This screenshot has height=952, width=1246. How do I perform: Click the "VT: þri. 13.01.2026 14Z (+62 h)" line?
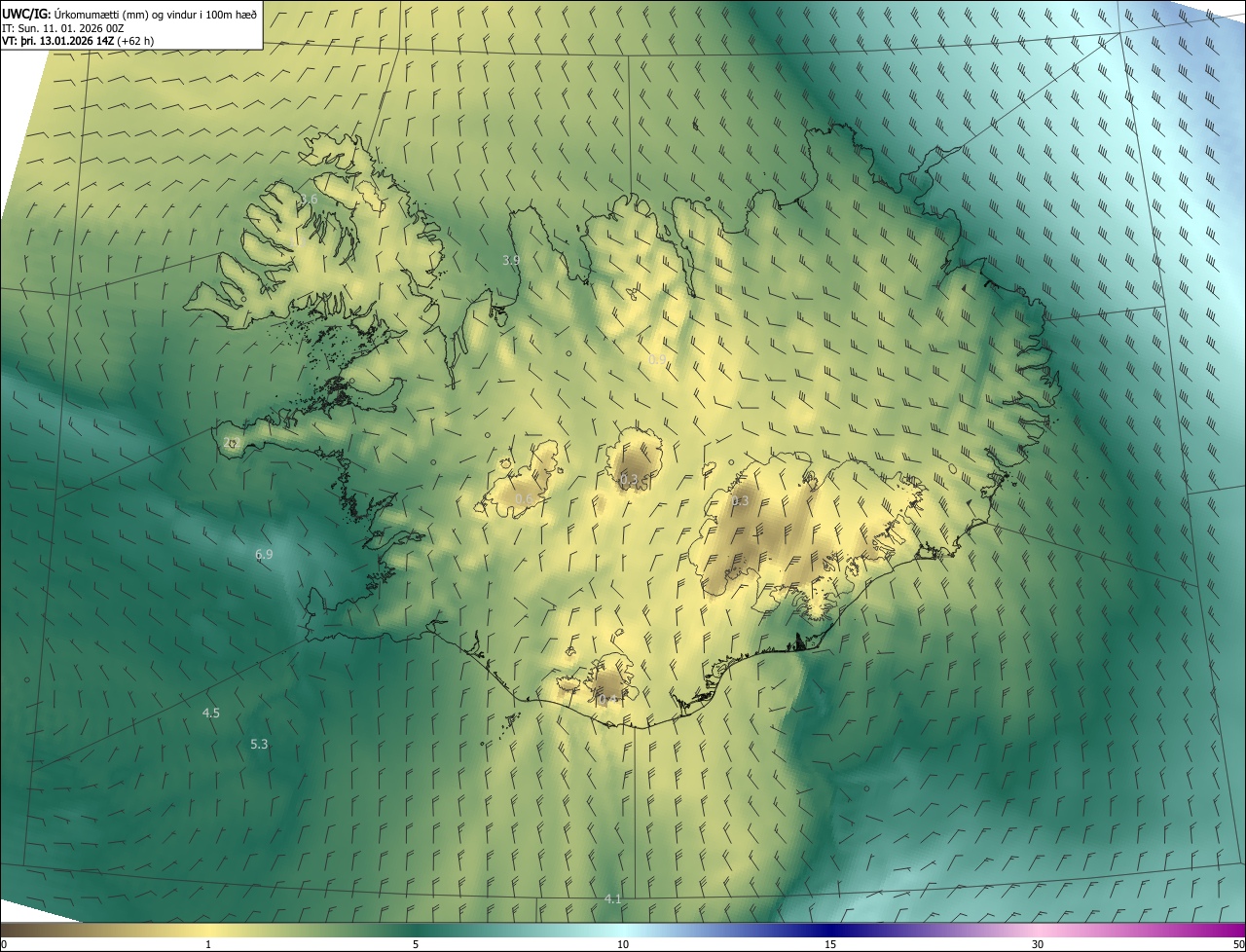click(78, 41)
